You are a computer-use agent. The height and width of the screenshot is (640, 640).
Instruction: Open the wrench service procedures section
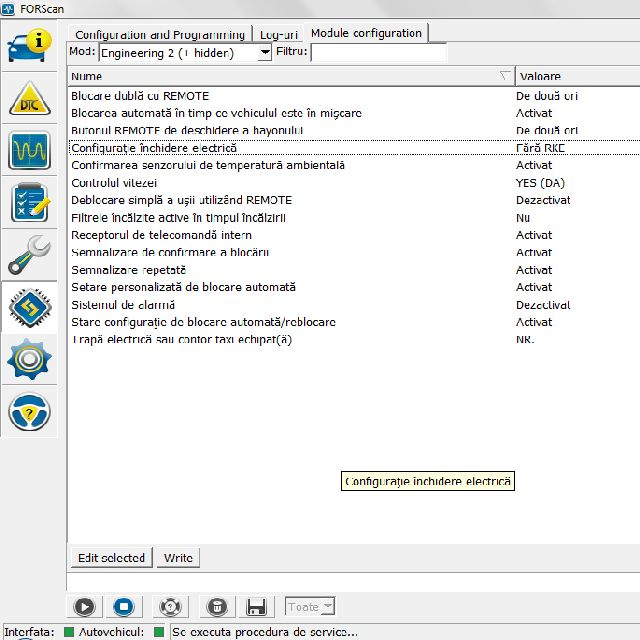[x=29, y=255]
